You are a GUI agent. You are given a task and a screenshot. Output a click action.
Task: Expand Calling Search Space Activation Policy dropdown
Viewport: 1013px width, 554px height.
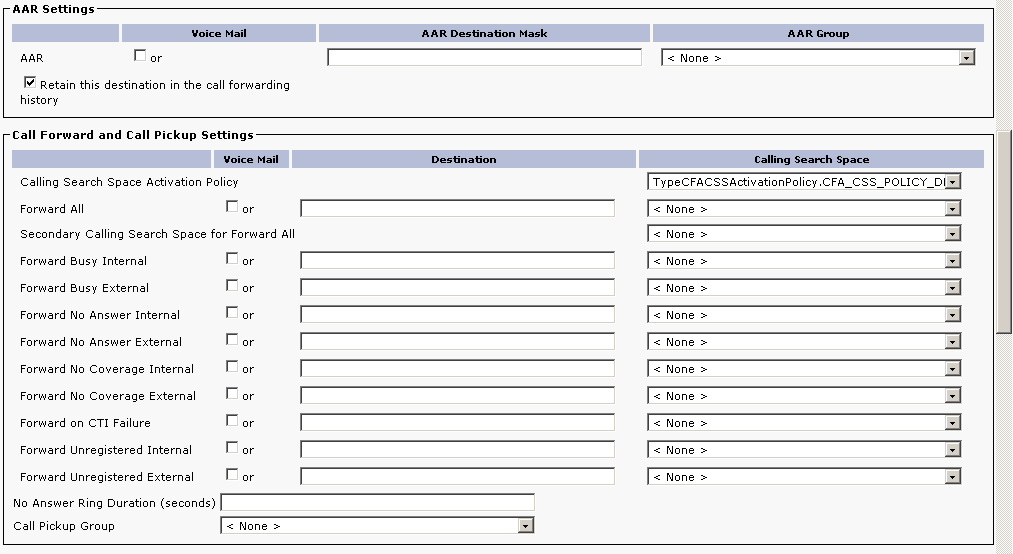pos(804,182)
